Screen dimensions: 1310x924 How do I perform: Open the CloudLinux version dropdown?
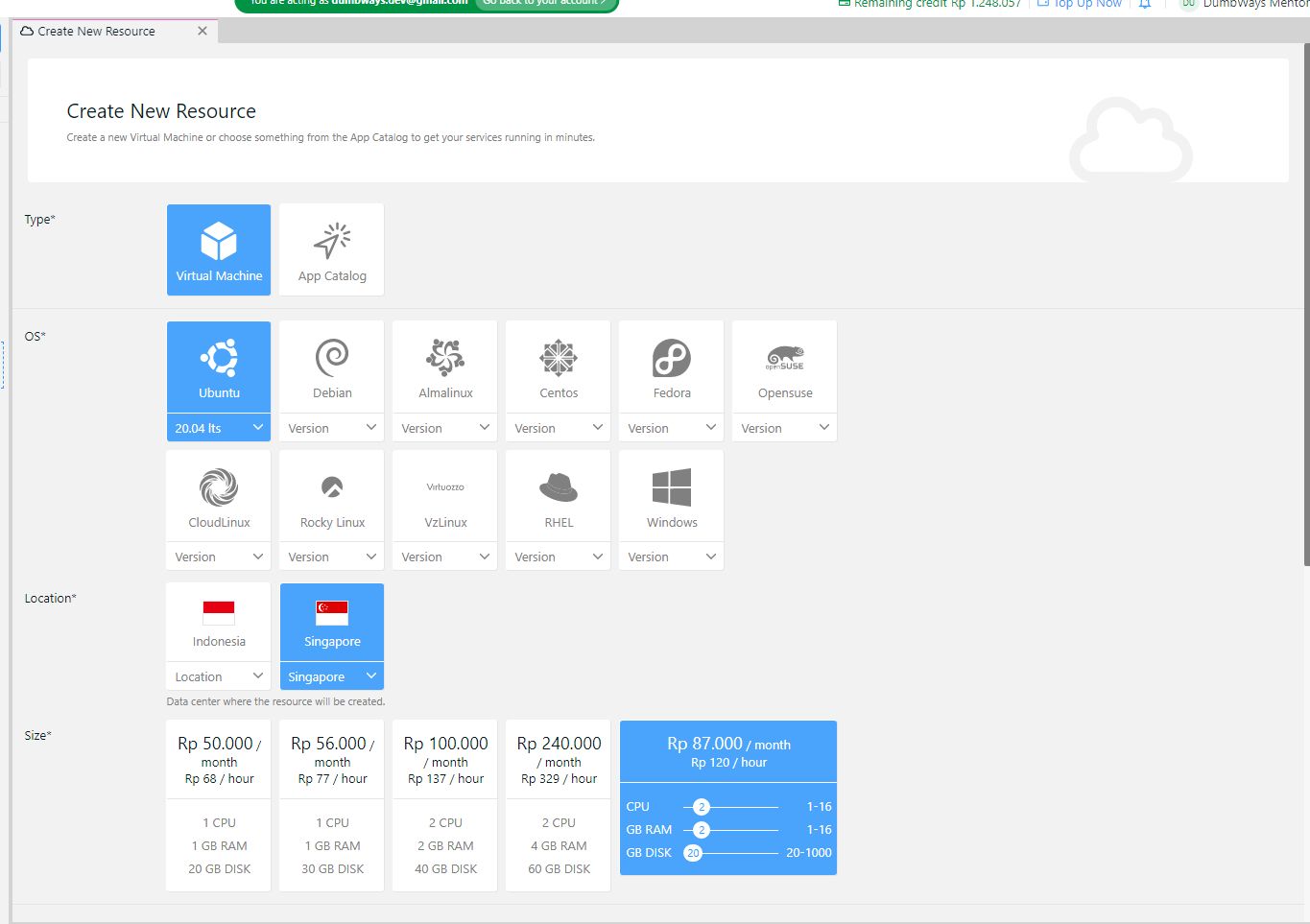coord(218,556)
